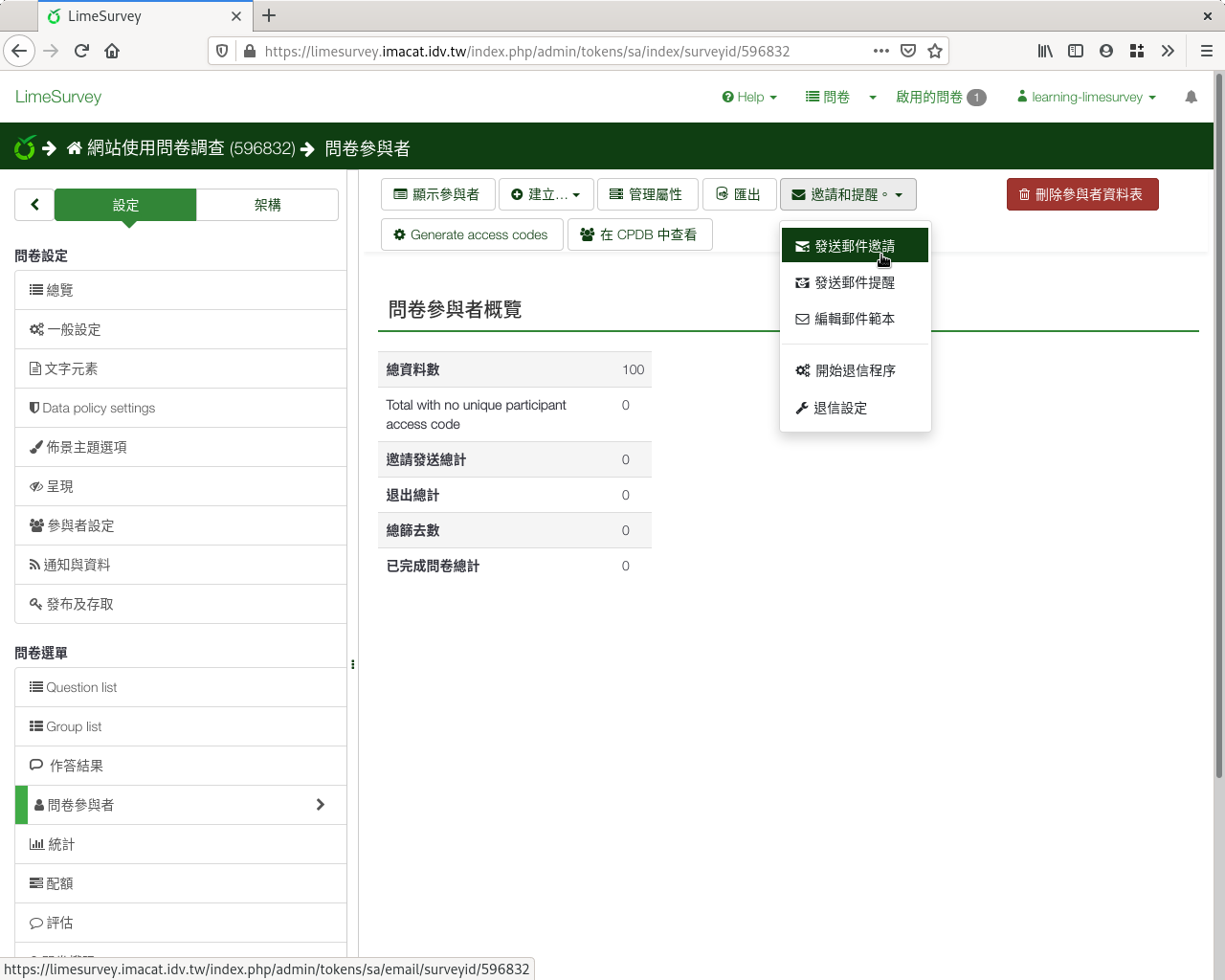1225x980 pixels.
Task: Switch to the 架構 tab
Action: [x=267, y=205]
